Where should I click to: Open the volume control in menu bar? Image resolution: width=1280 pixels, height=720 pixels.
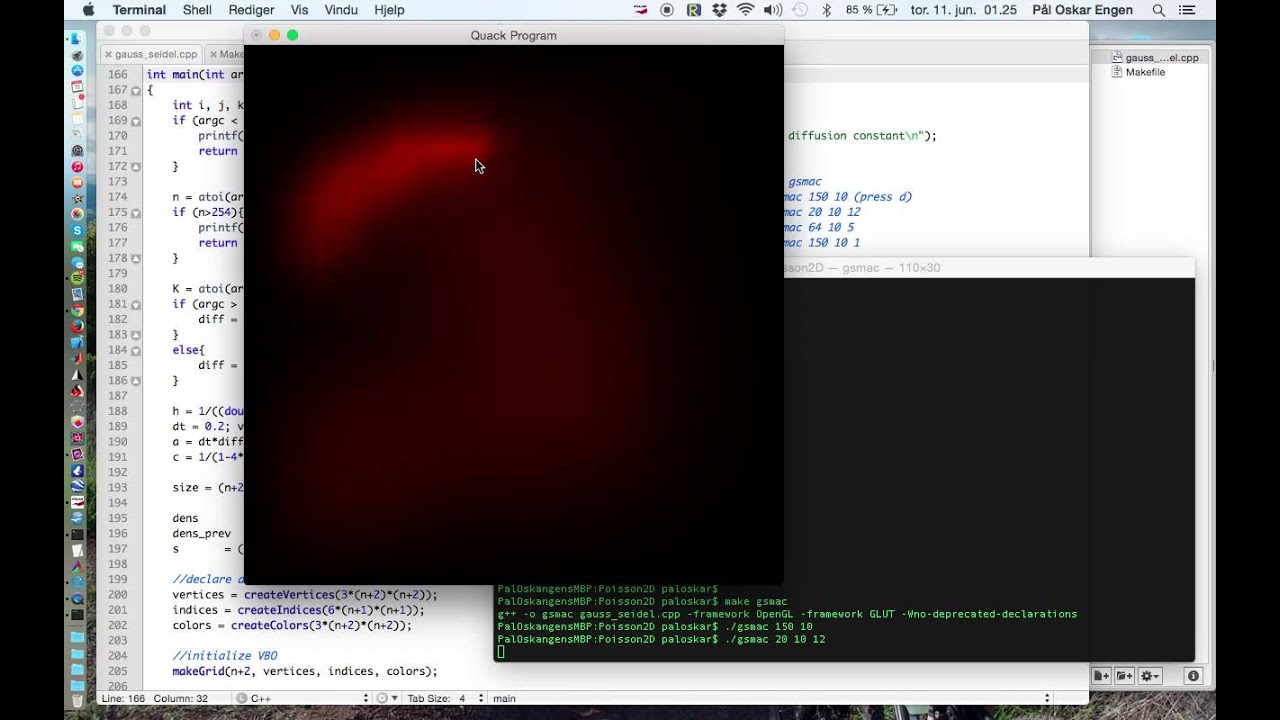click(772, 10)
